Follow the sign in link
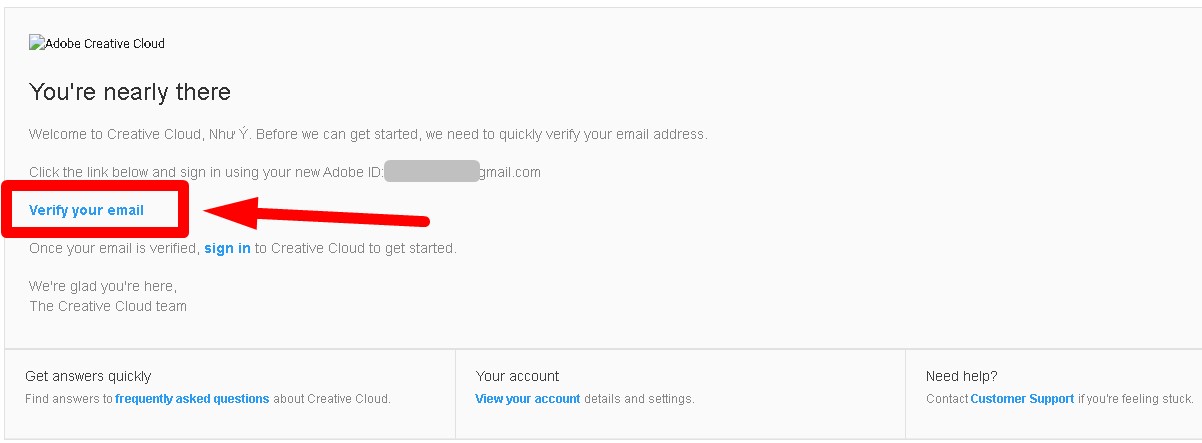Screen dimensions: 1202x443 [227, 248]
